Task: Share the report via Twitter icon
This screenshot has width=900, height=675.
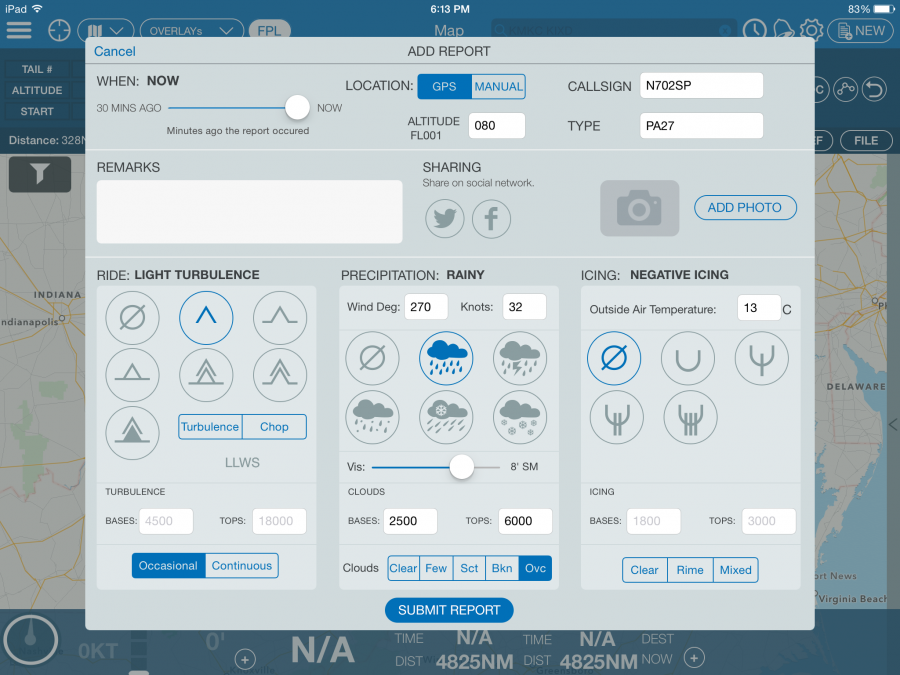Action: (444, 218)
